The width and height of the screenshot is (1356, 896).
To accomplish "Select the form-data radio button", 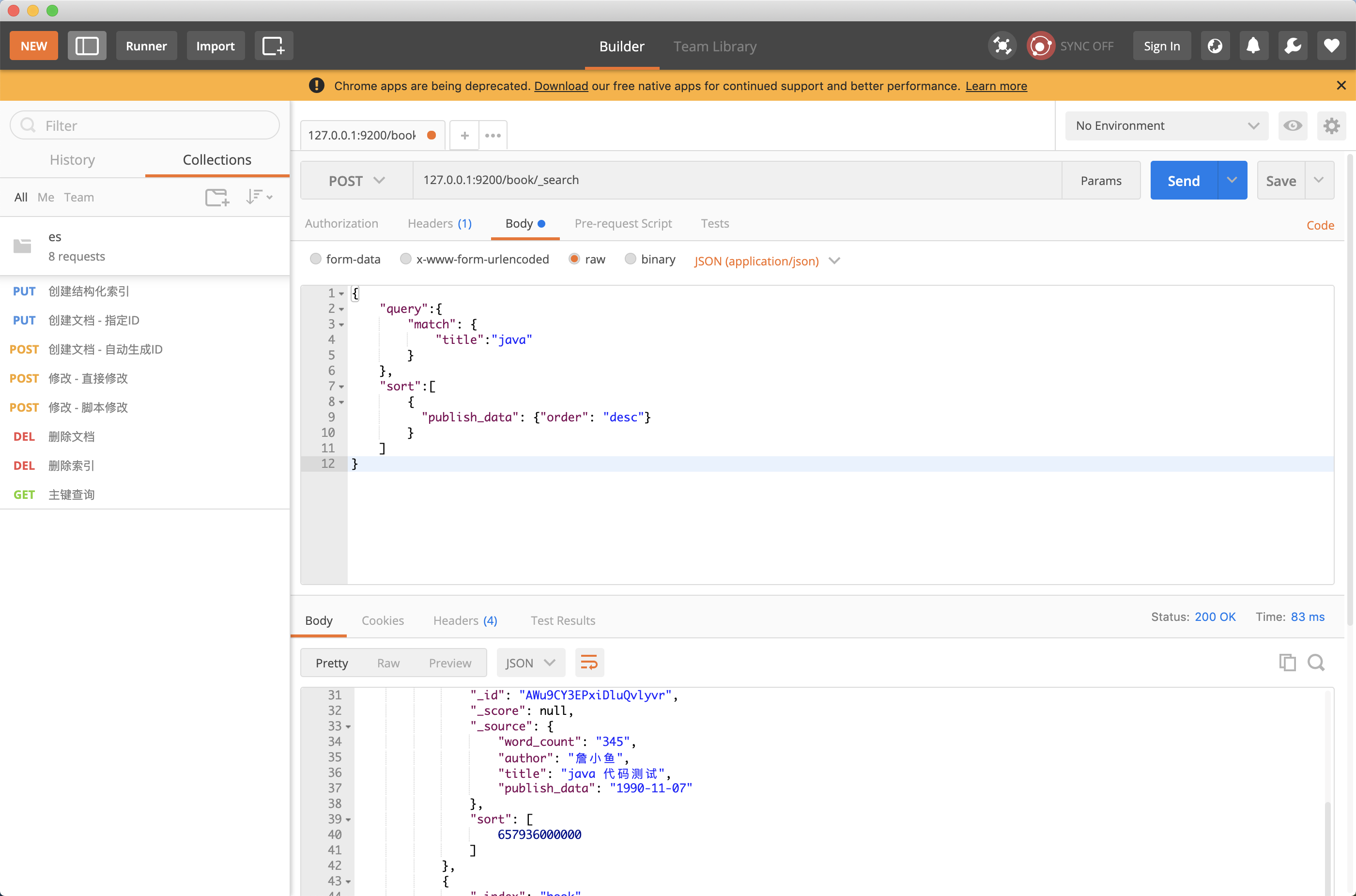I will point(315,260).
